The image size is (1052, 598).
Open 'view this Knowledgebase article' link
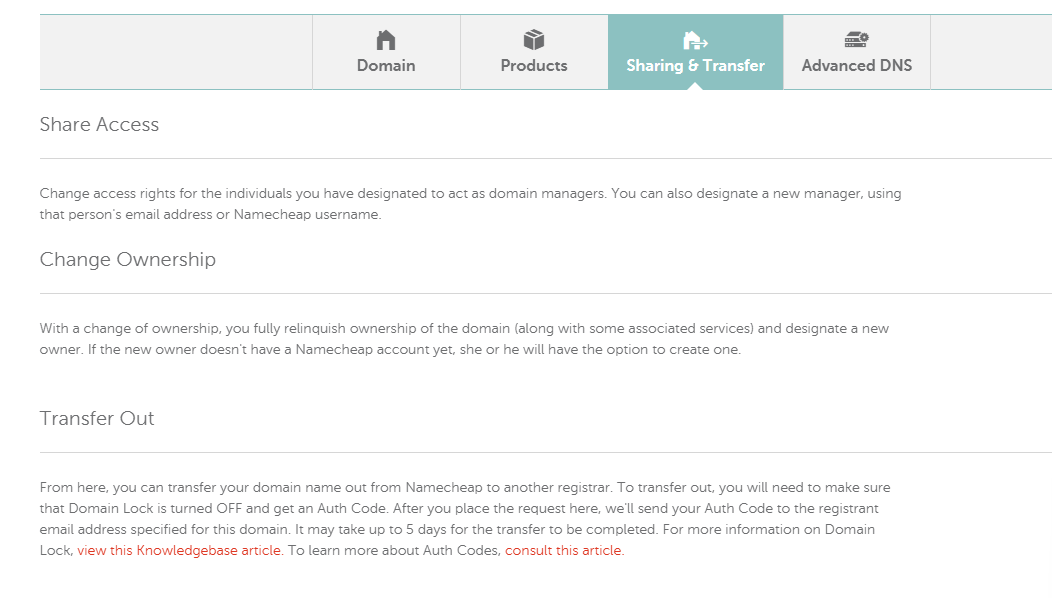click(x=179, y=551)
